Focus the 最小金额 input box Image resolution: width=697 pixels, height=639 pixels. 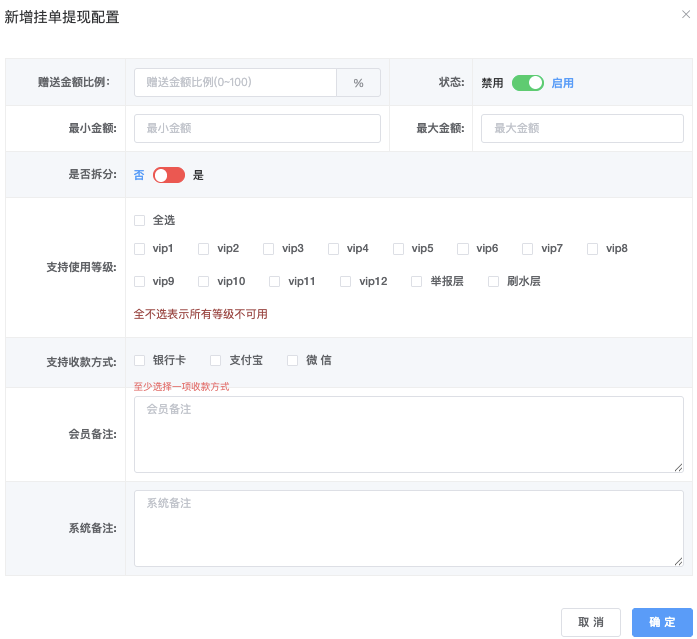coord(257,129)
